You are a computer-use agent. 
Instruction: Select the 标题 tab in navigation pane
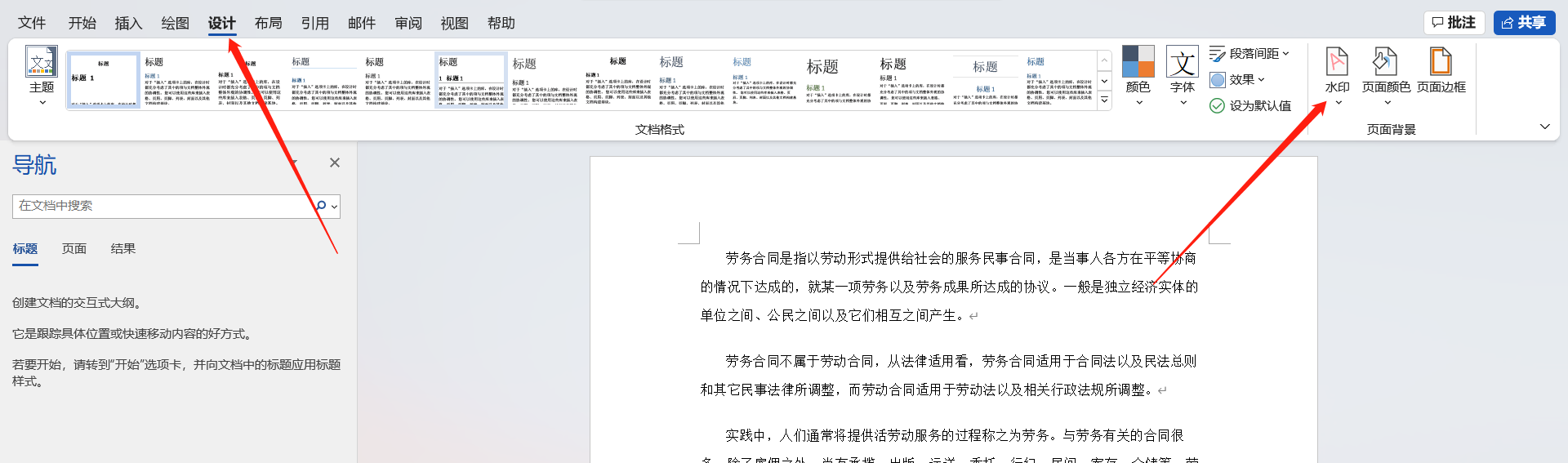point(24,249)
